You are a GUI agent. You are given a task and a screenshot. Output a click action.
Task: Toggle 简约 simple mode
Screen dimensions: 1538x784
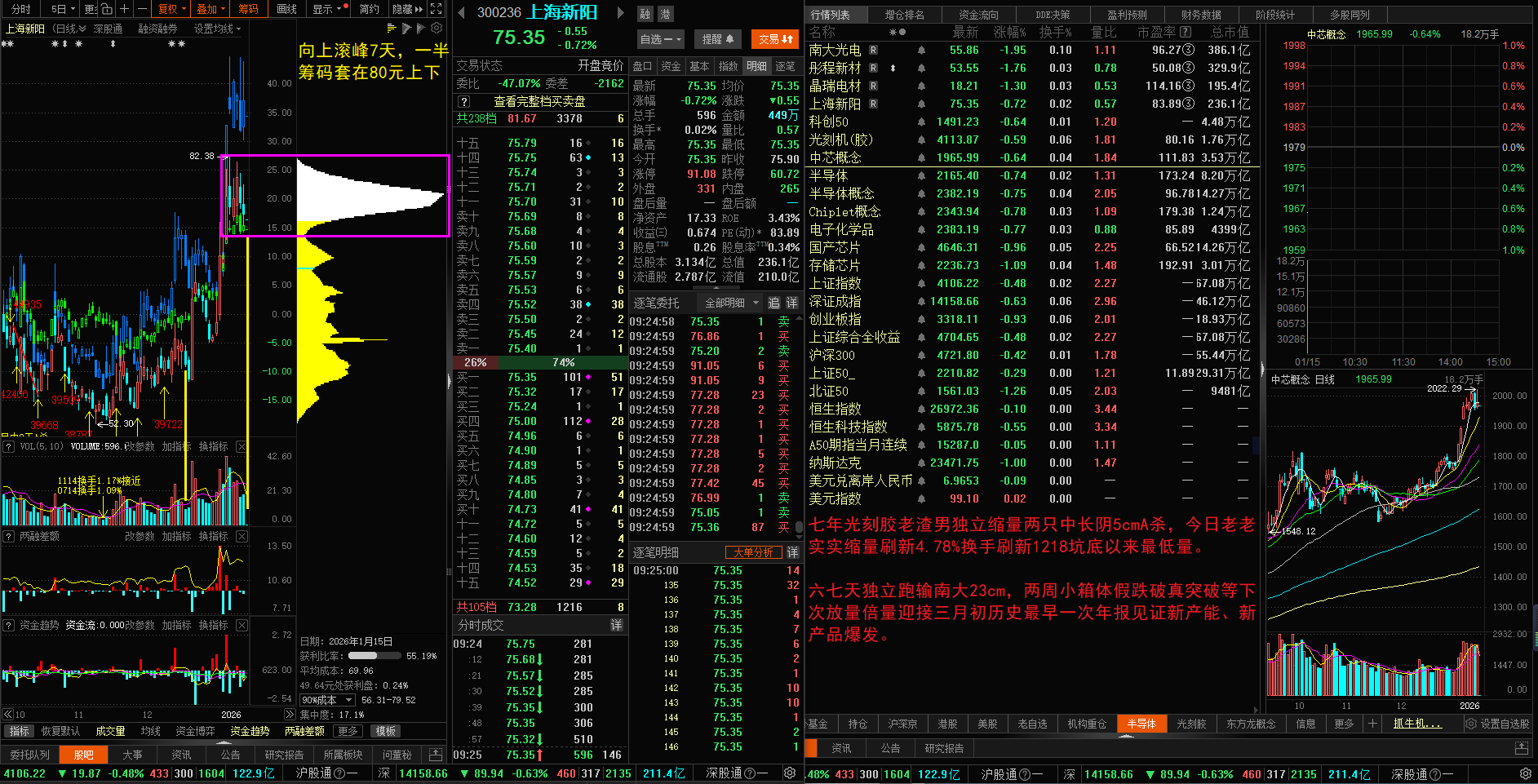pos(370,9)
